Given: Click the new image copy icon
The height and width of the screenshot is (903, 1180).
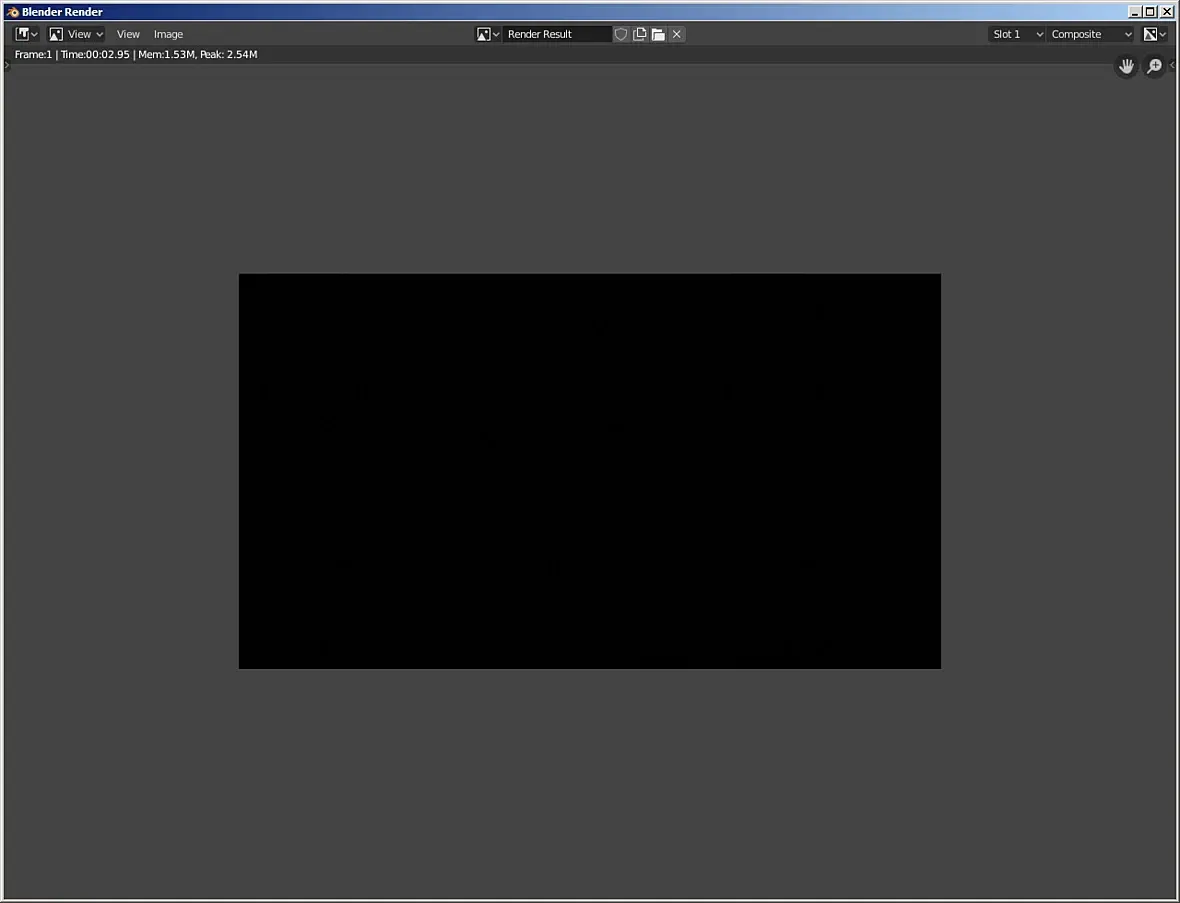Looking at the screenshot, I should tap(640, 35).
